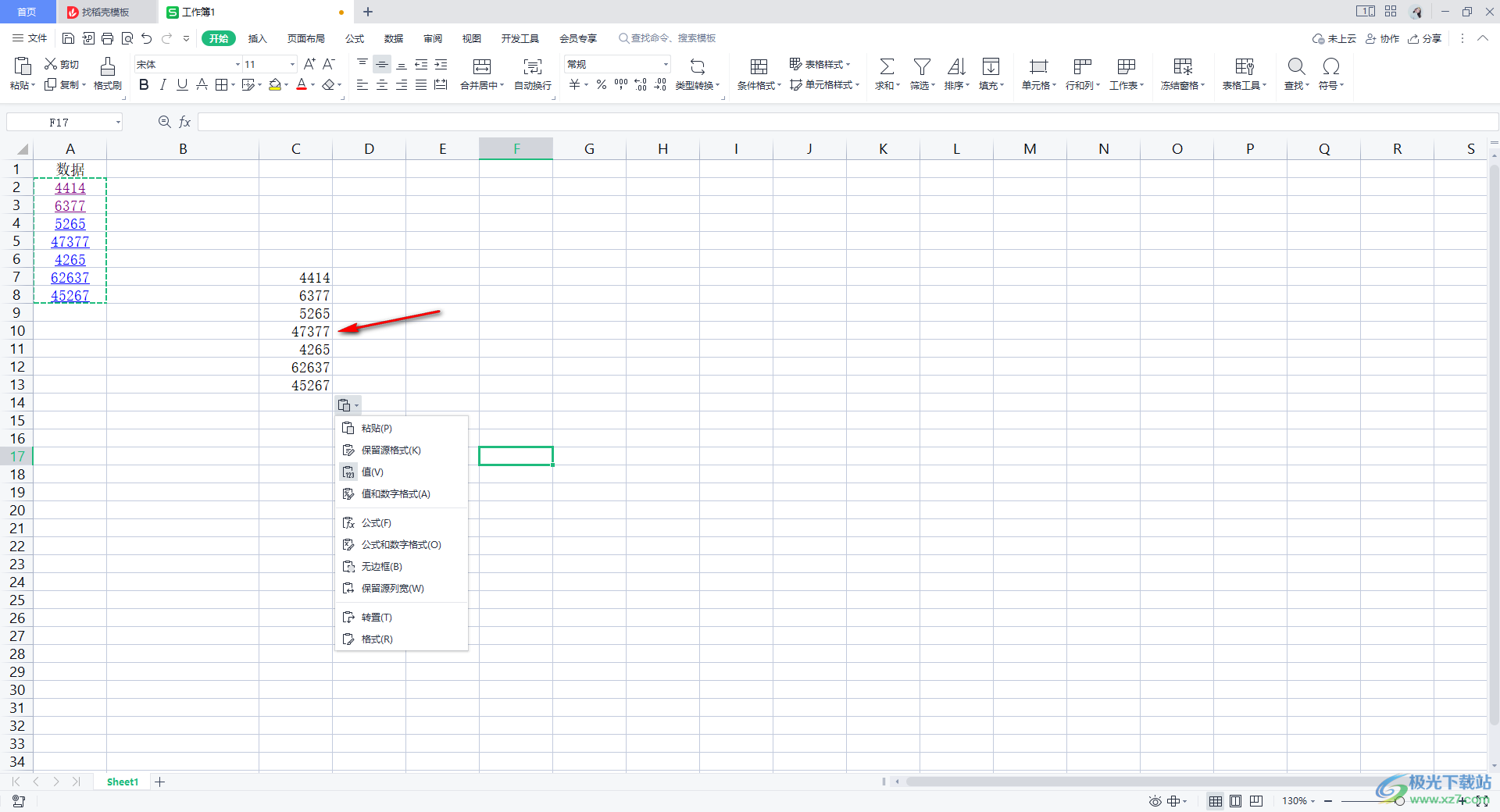Click the hyperlink 4414 in cell A2
Image resolution: width=1500 pixels, height=812 pixels.
pyautogui.click(x=70, y=188)
